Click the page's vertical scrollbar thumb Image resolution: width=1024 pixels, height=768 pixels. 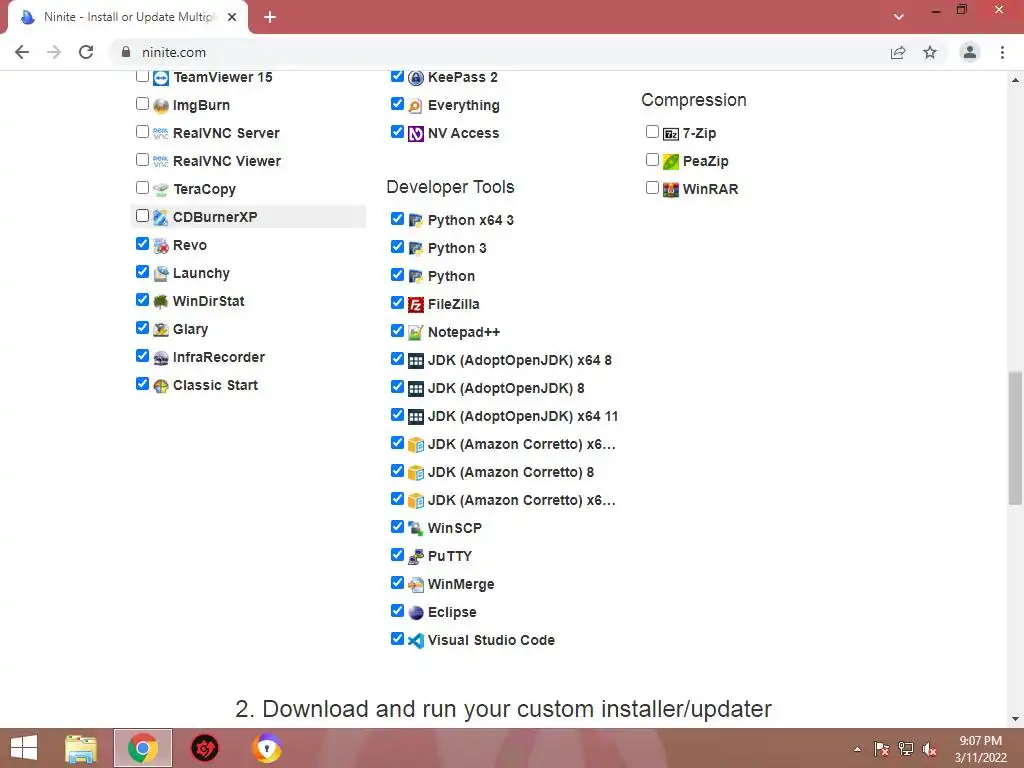(1015, 438)
